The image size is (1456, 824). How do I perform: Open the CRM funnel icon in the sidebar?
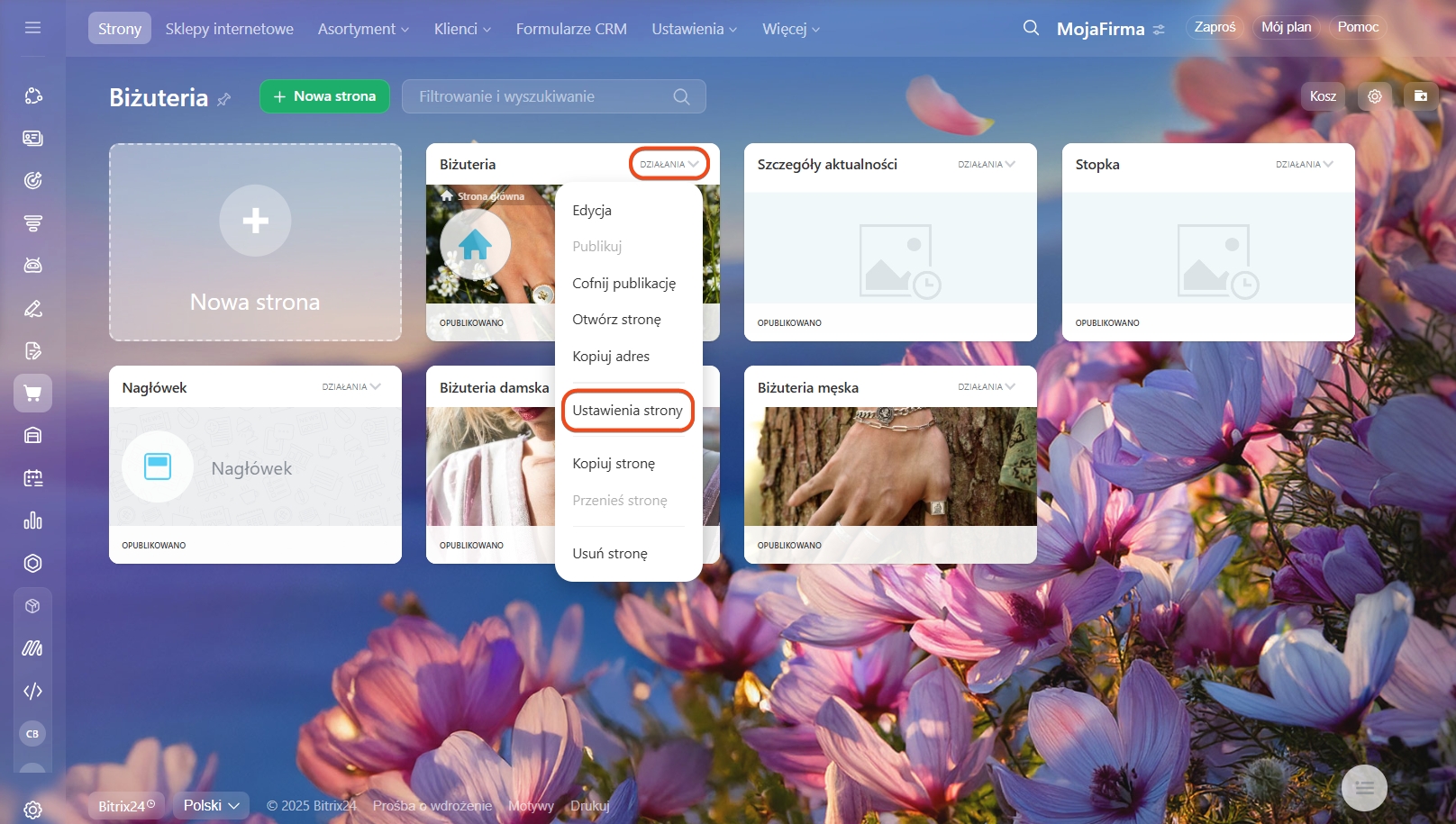pyautogui.click(x=32, y=222)
